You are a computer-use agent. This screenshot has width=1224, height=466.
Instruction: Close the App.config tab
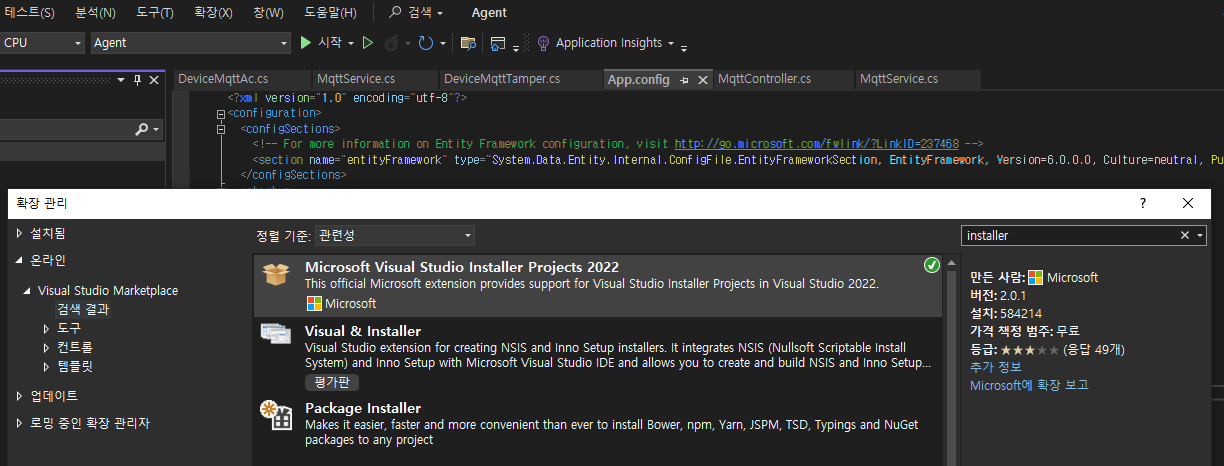[x=702, y=79]
